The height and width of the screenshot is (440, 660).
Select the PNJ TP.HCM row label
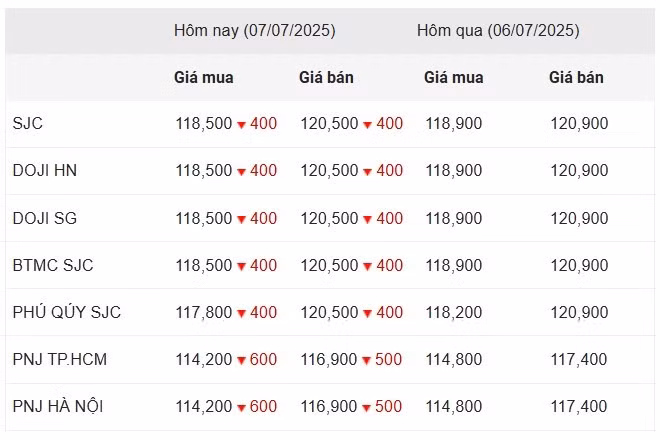58,360
